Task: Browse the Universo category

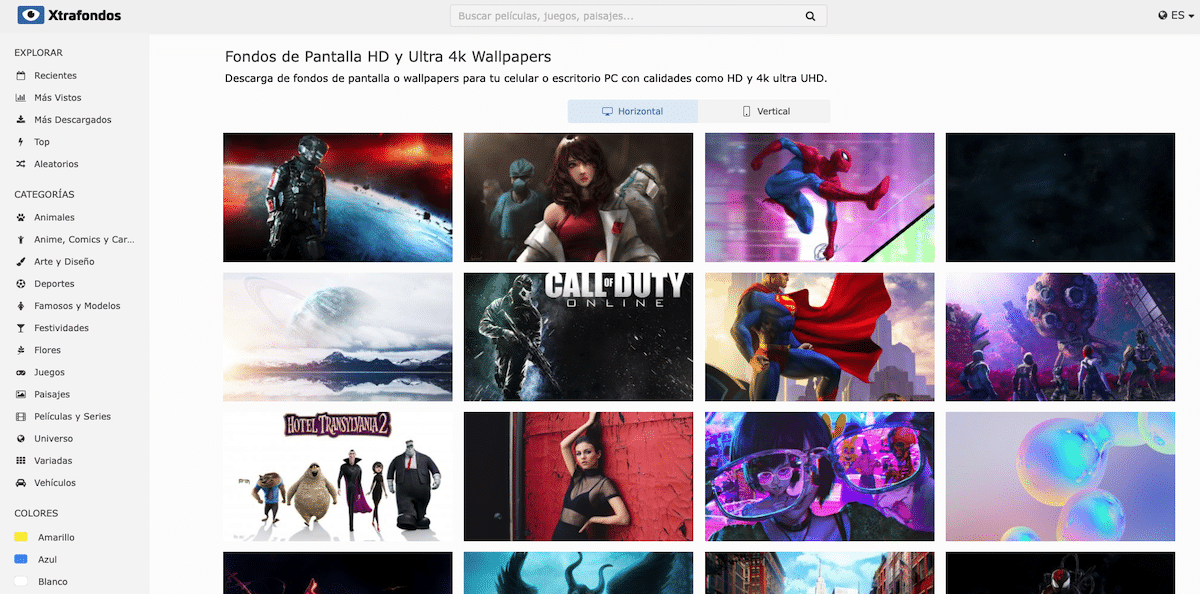Action: pos(54,439)
